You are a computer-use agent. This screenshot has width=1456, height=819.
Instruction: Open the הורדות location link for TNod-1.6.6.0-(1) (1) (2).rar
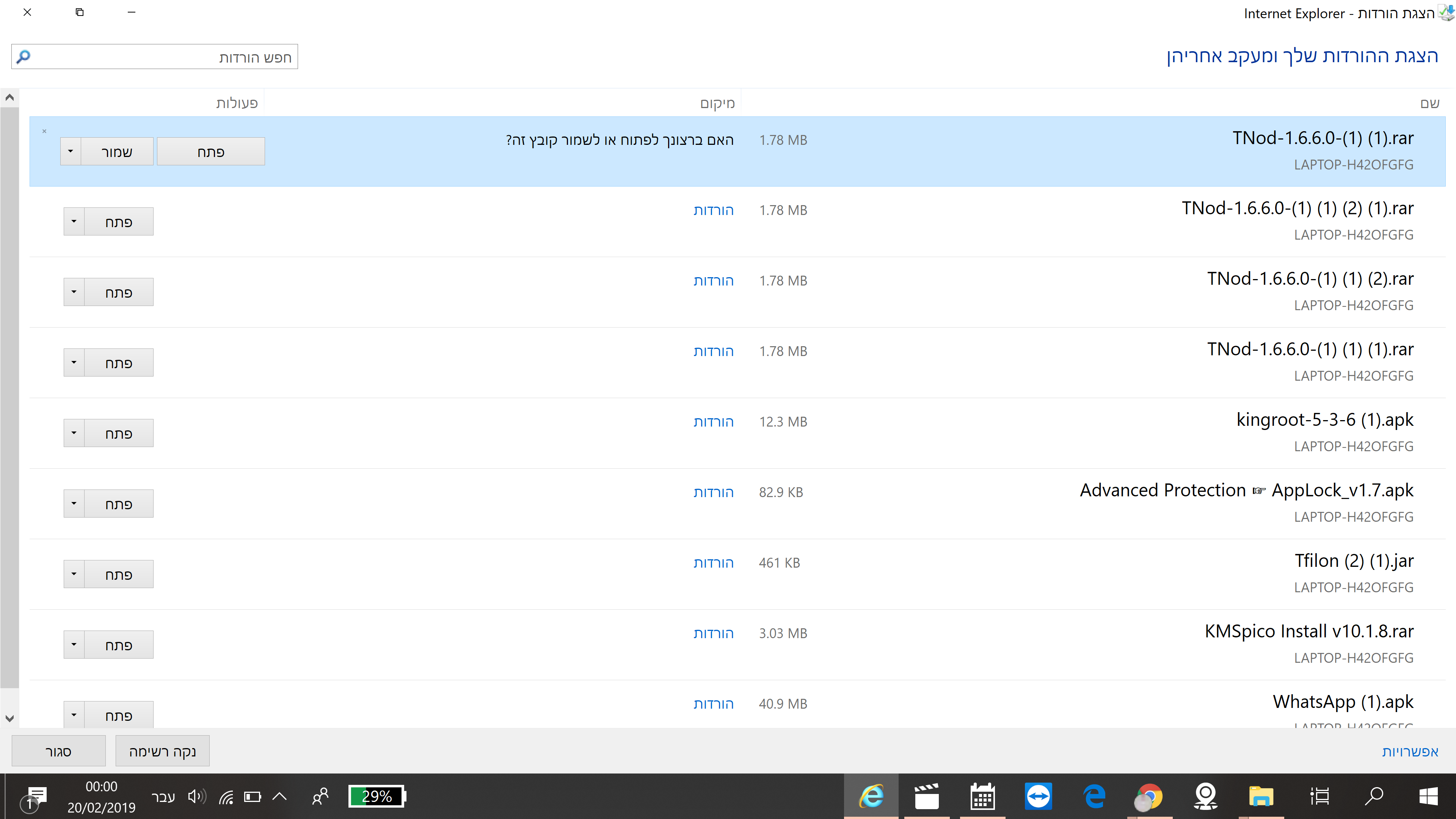713,281
